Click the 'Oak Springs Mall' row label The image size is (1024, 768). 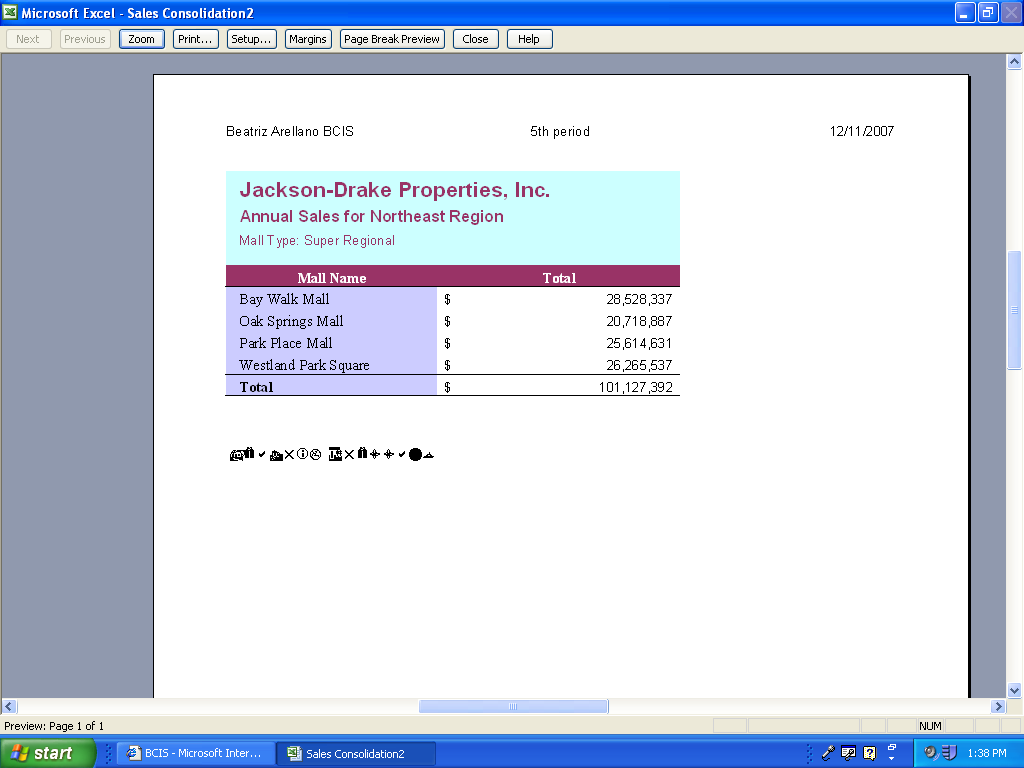point(291,321)
